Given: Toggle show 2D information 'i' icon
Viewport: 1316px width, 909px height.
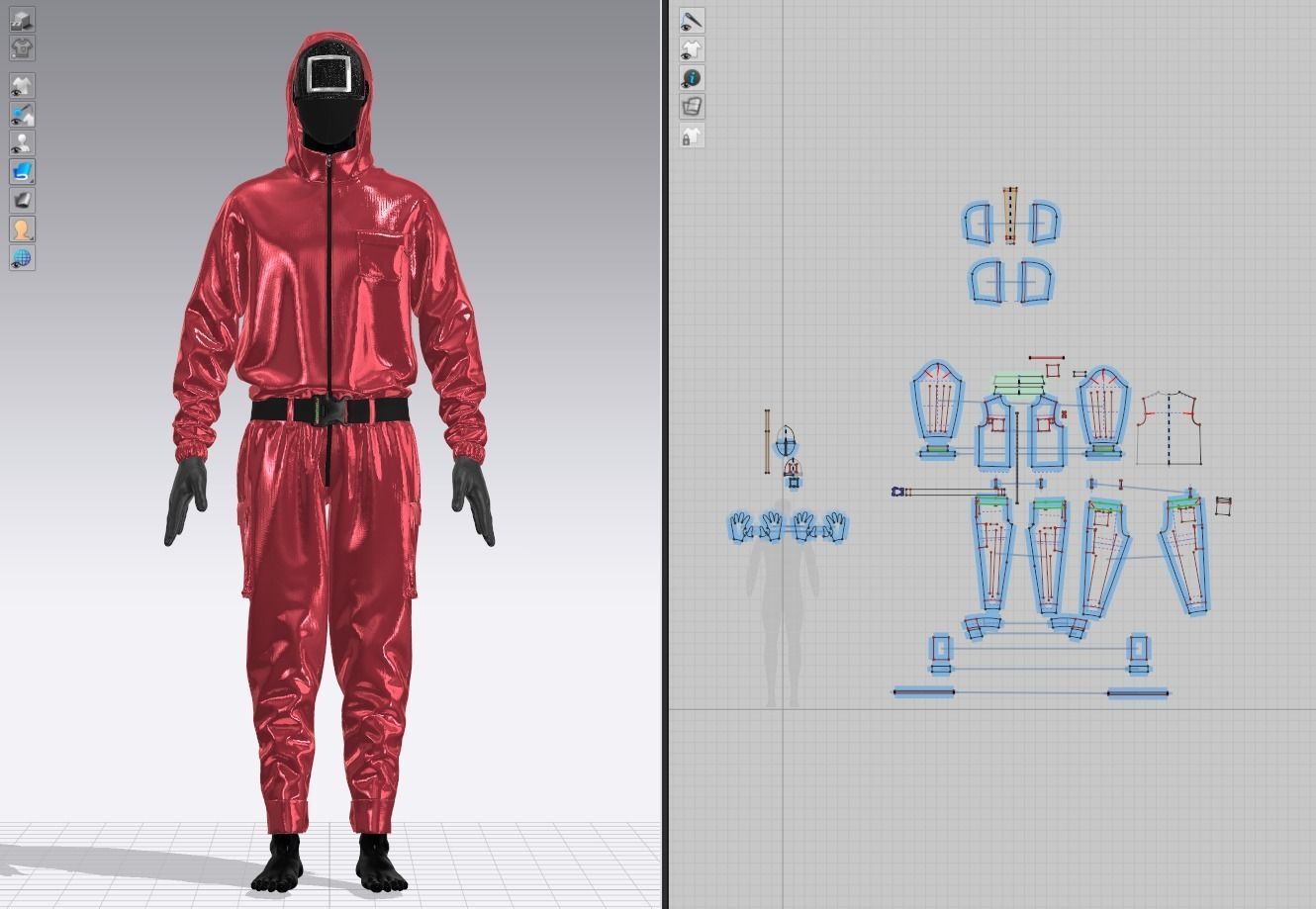Looking at the screenshot, I should [x=692, y=77].
